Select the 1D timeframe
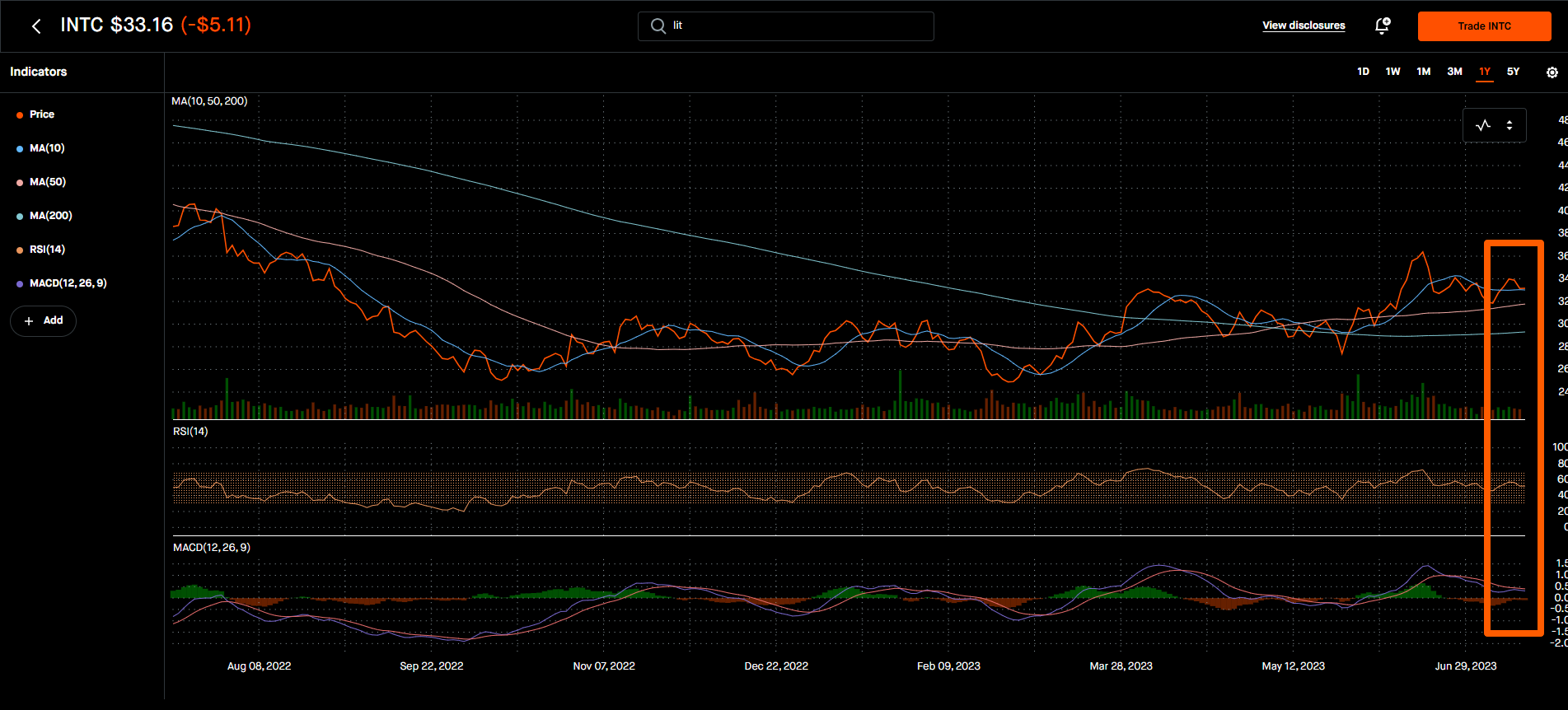The image size is (1568, 710). (x=1363, y=72)
